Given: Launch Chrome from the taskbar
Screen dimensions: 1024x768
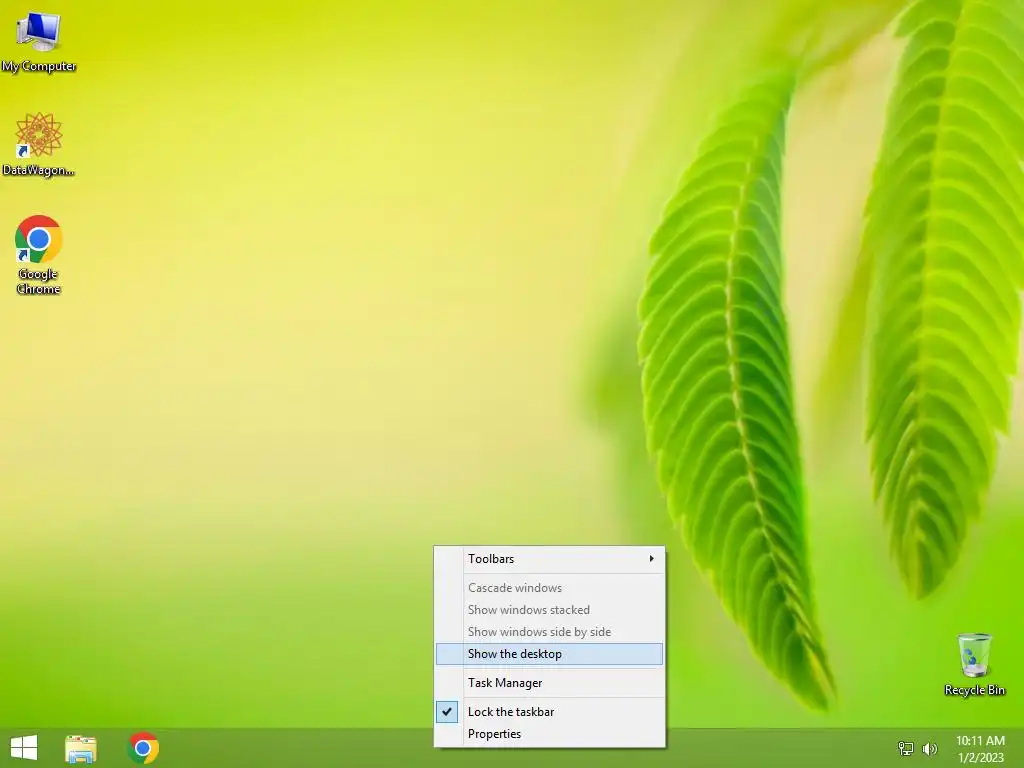Looking at the screenshot, I should (x=144, y=748).
